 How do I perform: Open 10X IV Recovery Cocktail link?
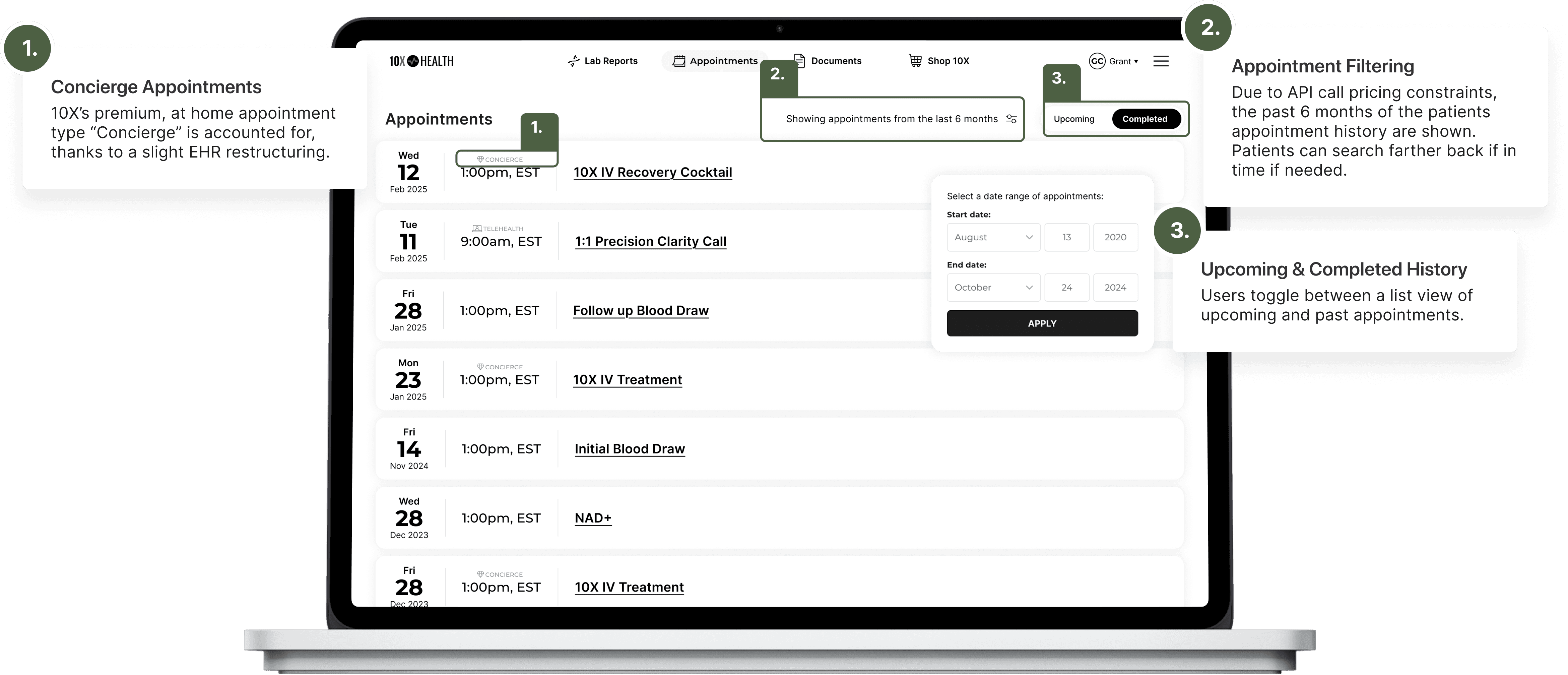click(x=653, y=172)
